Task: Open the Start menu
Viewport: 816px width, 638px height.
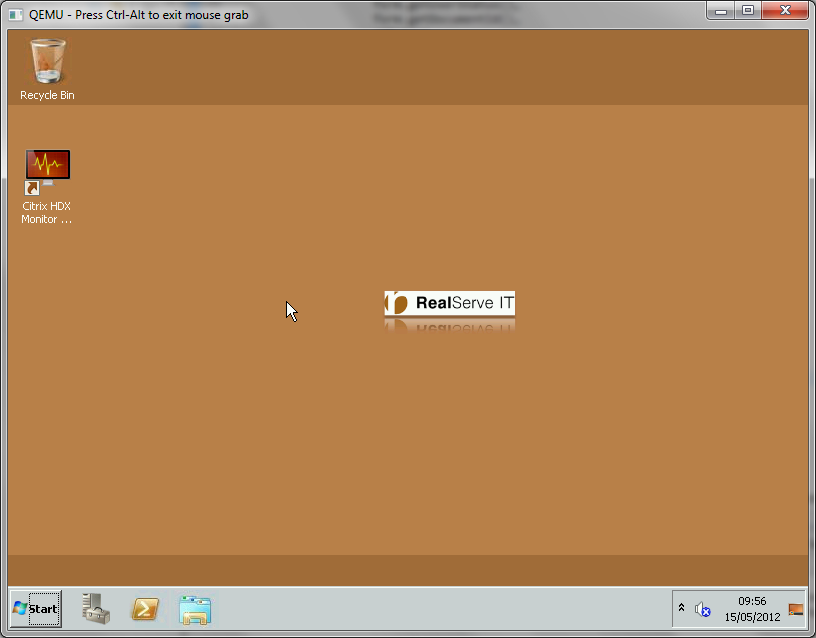Action: coord(36,609)
